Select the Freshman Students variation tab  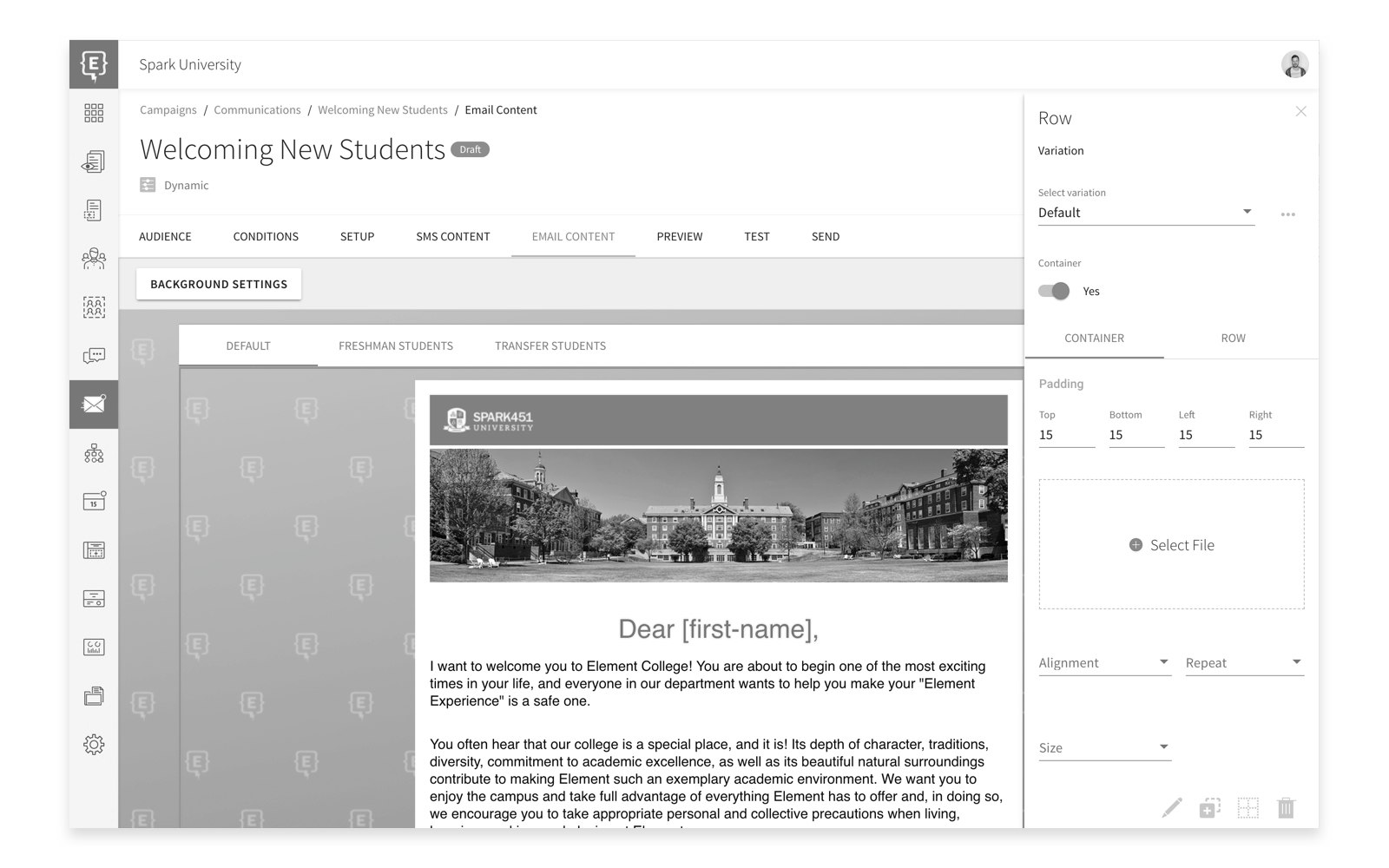click(396, 345)
